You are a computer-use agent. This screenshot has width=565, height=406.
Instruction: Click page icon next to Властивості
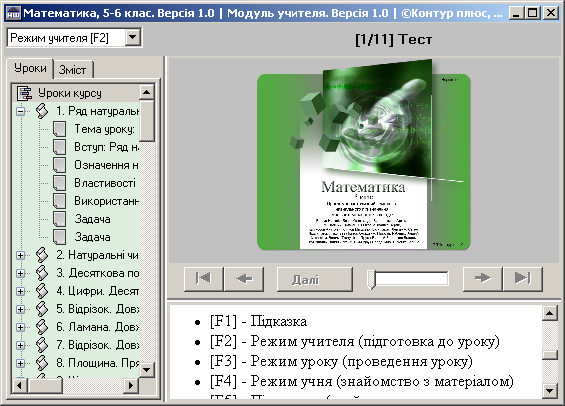tap(59, 183)
